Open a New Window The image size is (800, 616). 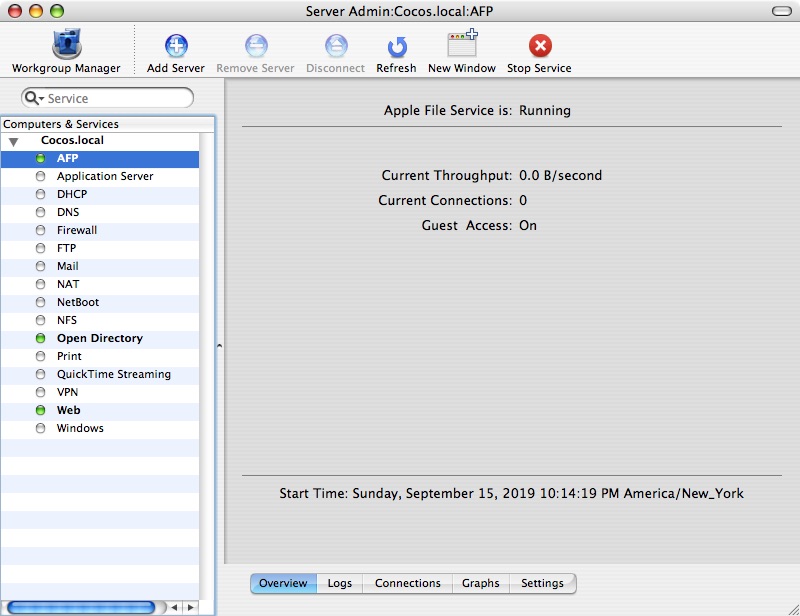[x=462, y=52]
